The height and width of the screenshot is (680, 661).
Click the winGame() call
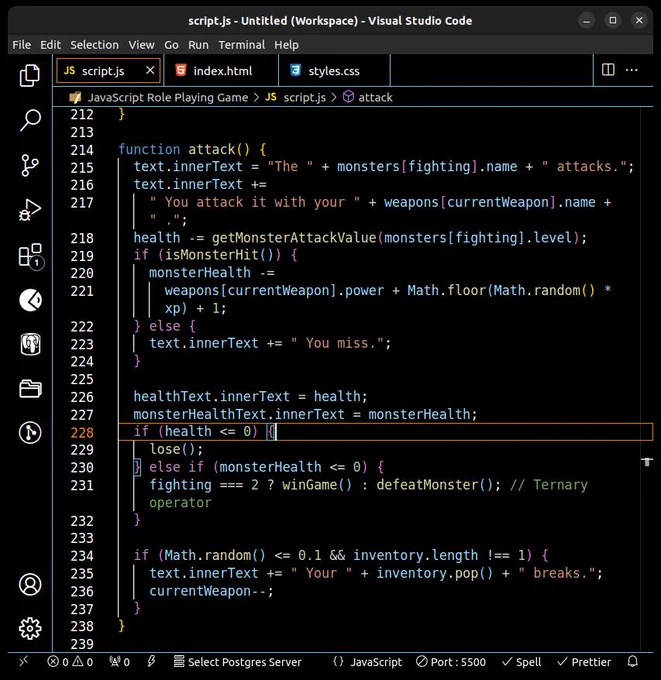click(317, 485)
